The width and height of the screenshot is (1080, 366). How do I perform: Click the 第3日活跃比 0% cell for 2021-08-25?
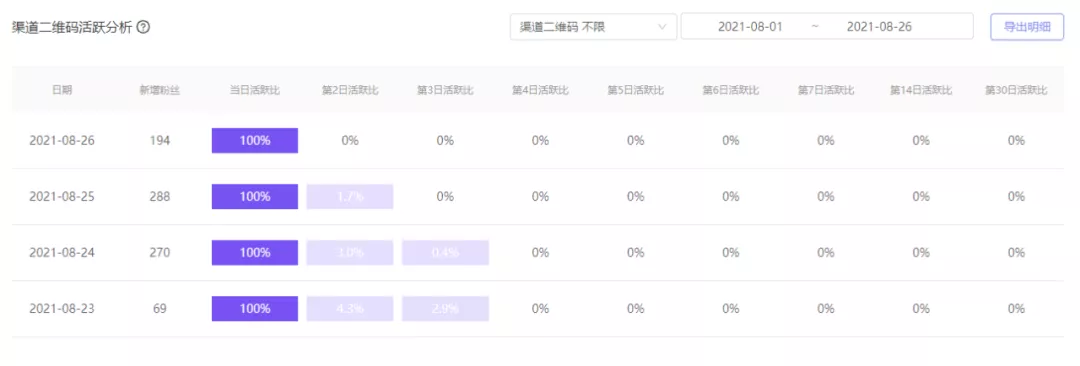coord(445,197)
